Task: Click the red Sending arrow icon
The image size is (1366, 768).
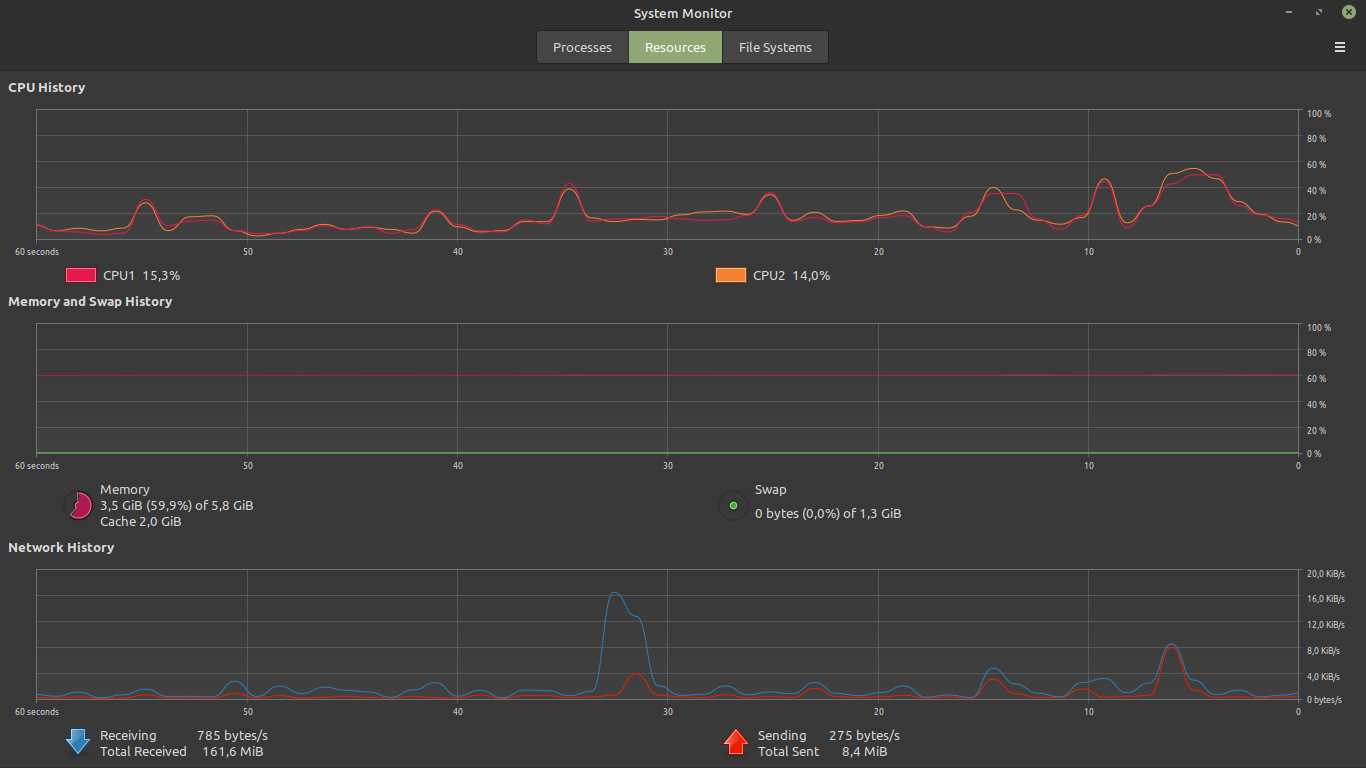Action: 736,741
